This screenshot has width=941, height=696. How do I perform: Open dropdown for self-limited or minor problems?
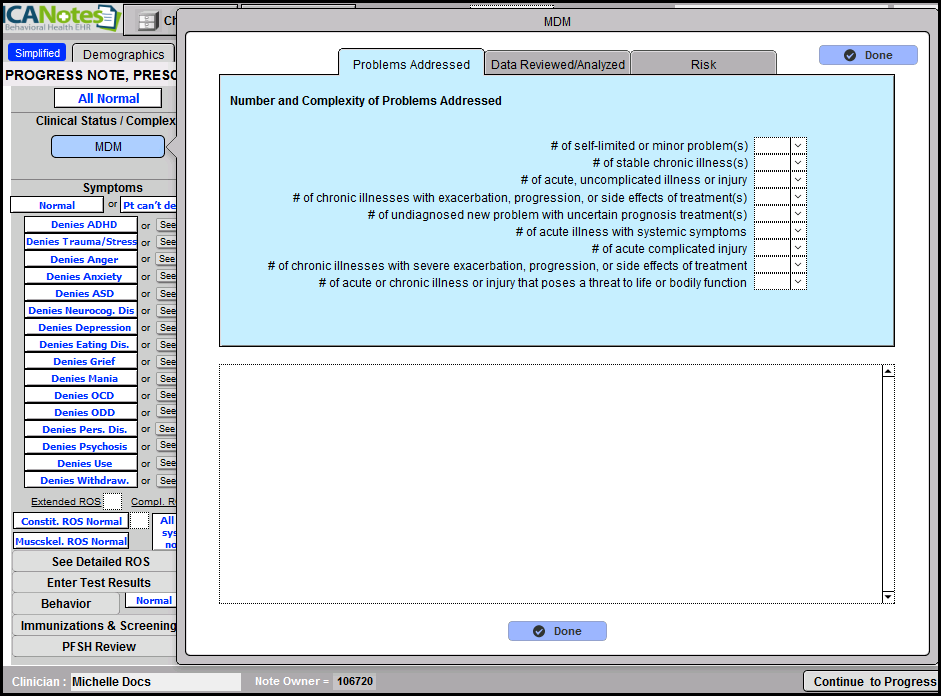798,146
